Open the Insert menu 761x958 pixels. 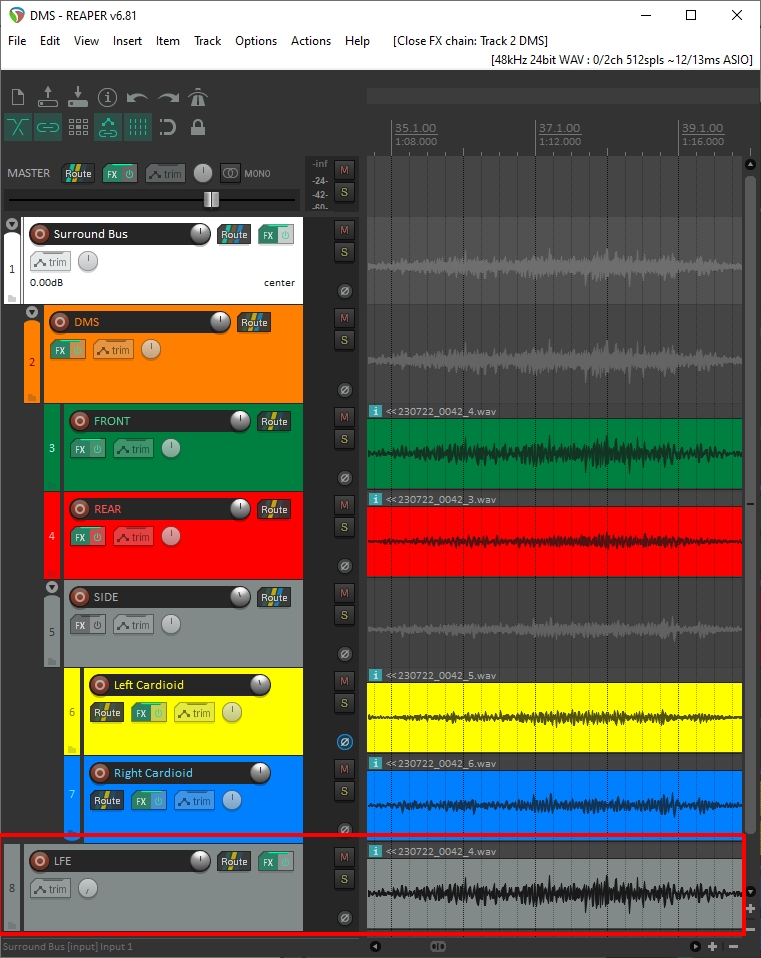(x=127, y=41)
